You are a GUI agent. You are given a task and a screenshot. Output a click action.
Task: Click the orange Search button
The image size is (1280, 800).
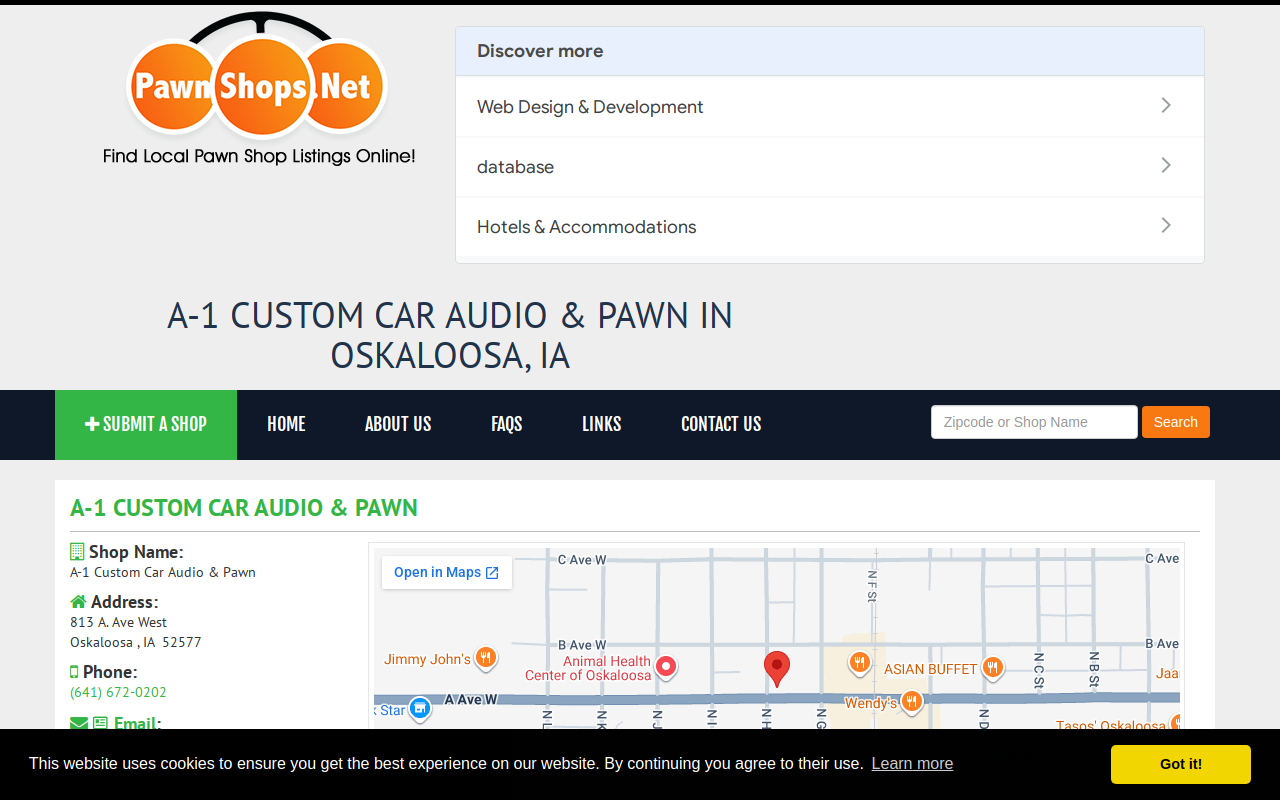[x=1176, y=422]
